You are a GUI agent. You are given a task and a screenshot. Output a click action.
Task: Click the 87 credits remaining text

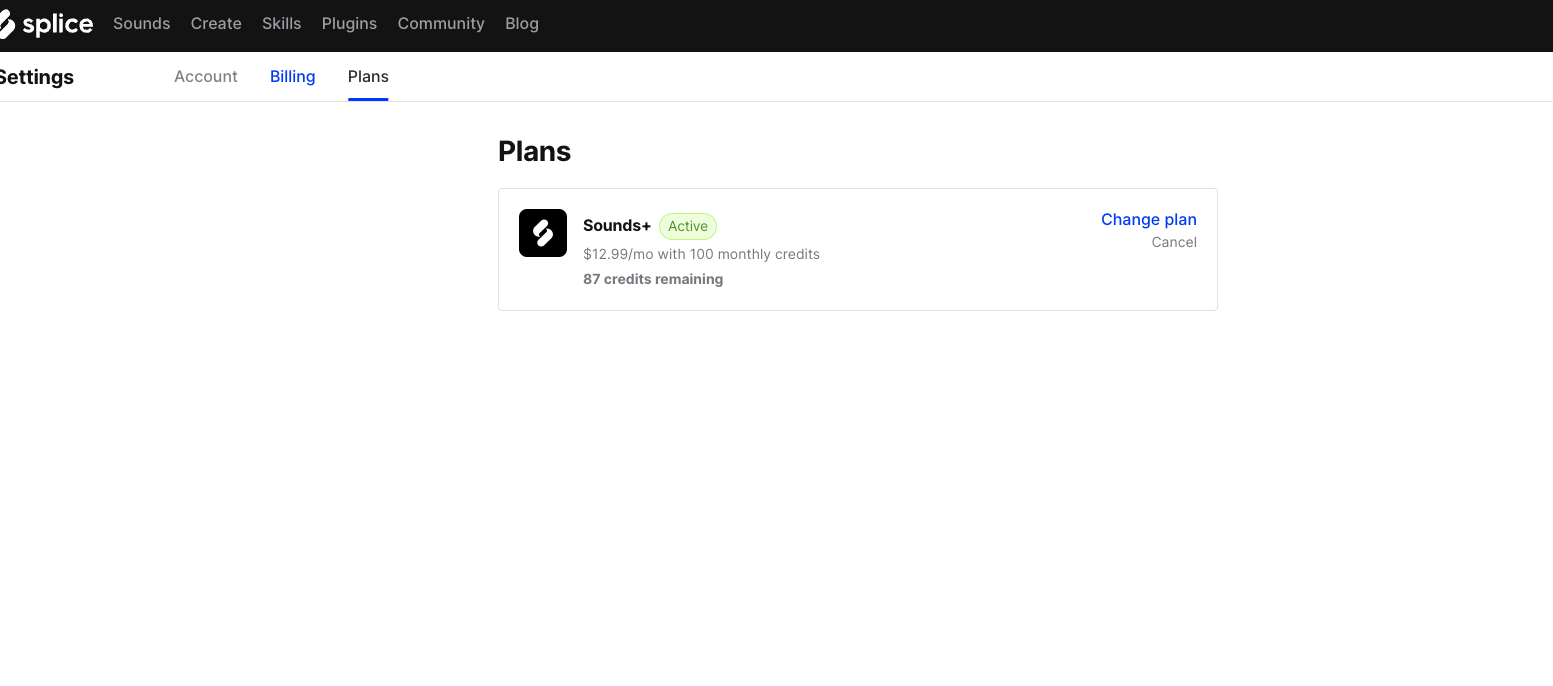(x=653, y=279)
